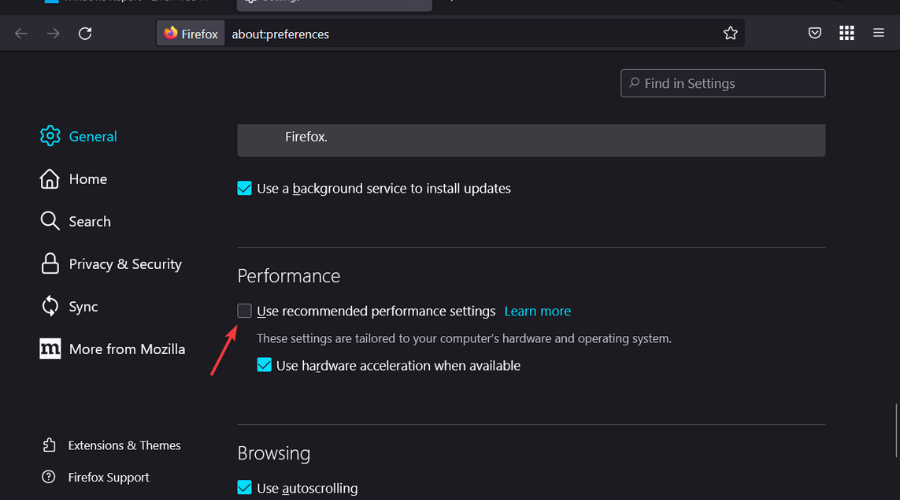Screen dimensions: 900x500
Task: Click the page vertical scrollbar thumb
Action: coord(896,431)
